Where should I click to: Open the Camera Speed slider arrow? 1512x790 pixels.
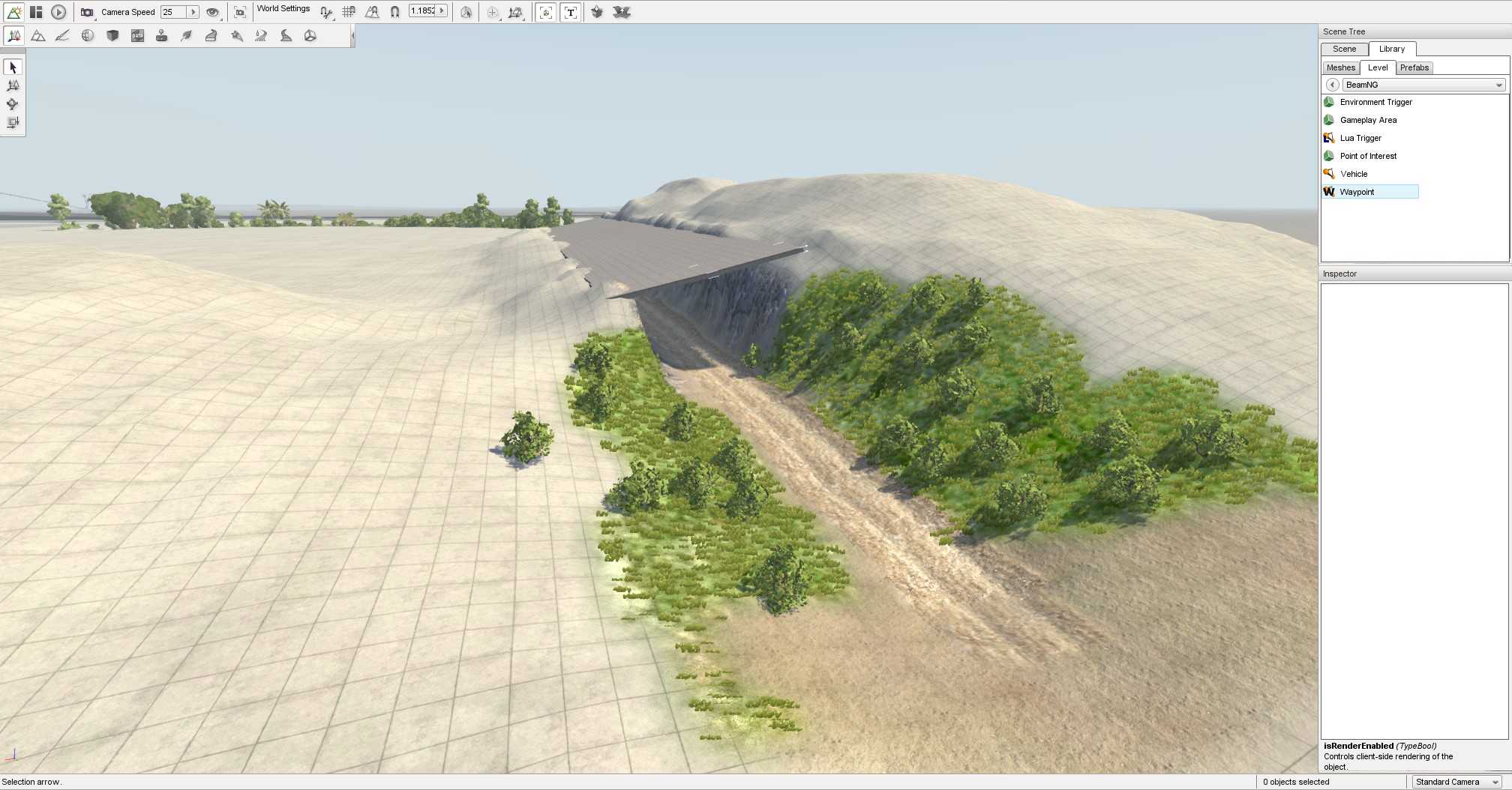tap(193, 12)
